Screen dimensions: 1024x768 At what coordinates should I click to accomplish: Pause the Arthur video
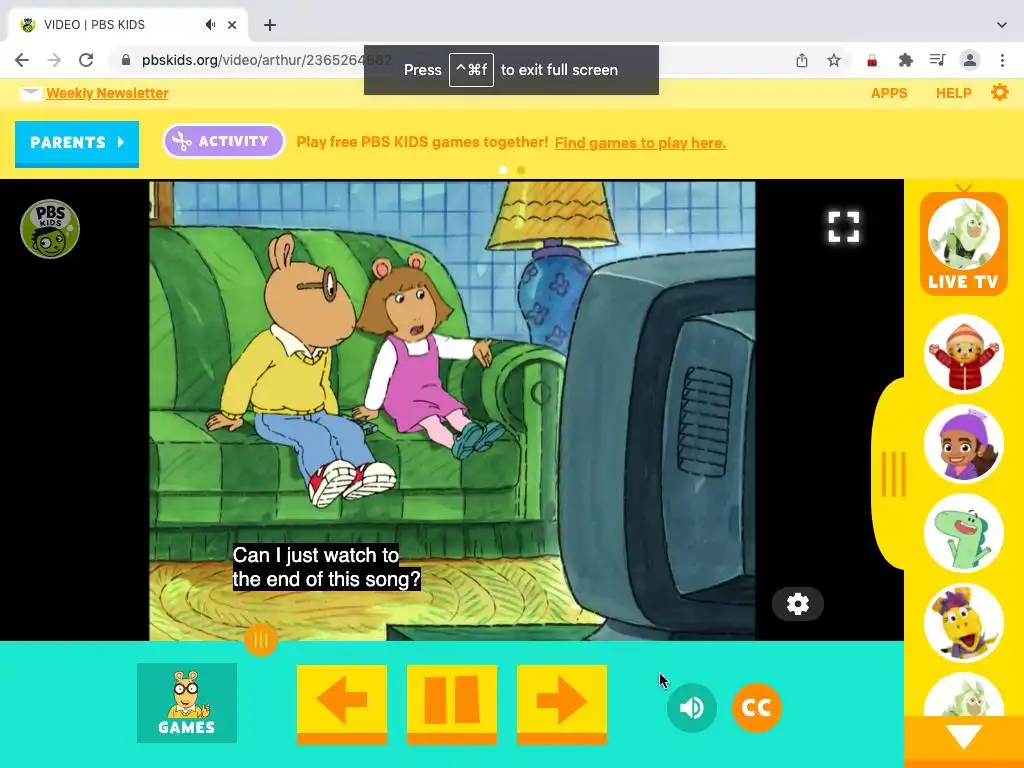(452, 705)
